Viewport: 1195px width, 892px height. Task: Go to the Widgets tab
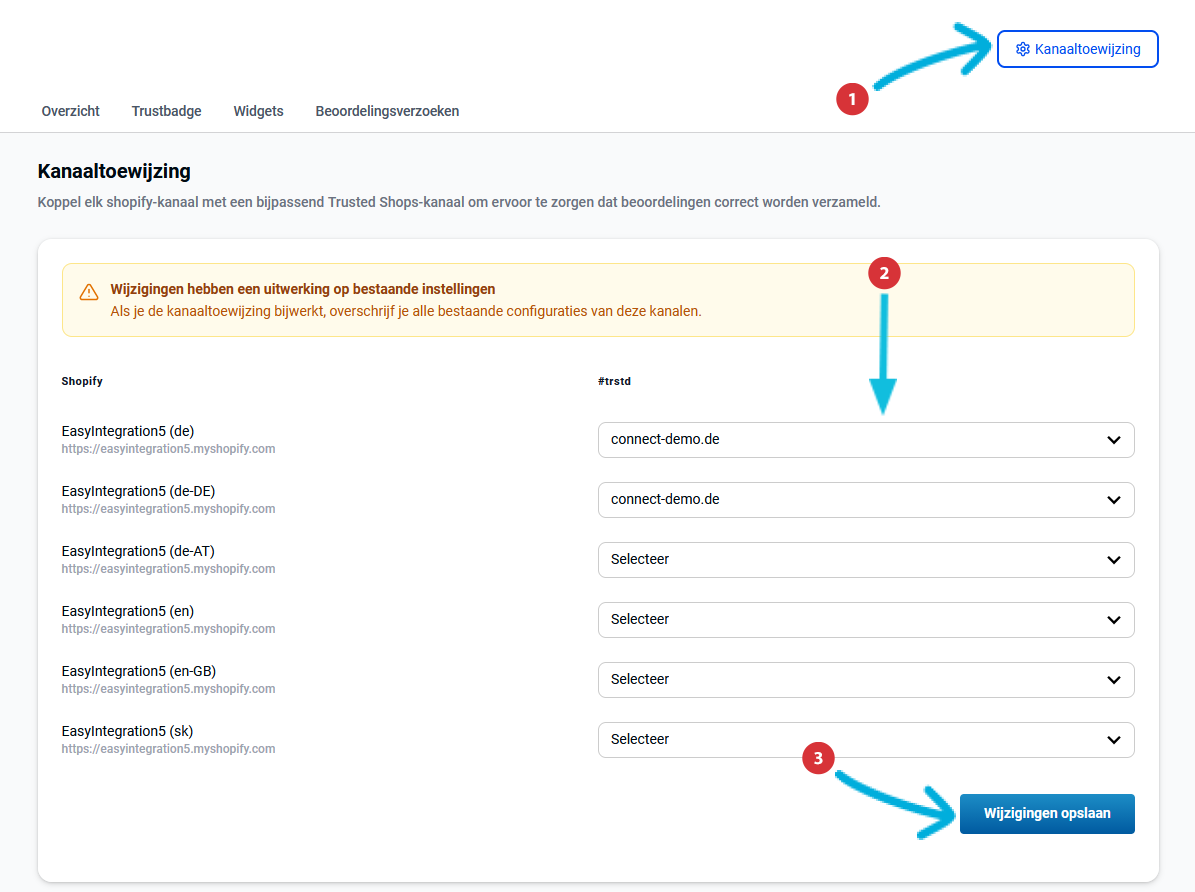point(258,111)
